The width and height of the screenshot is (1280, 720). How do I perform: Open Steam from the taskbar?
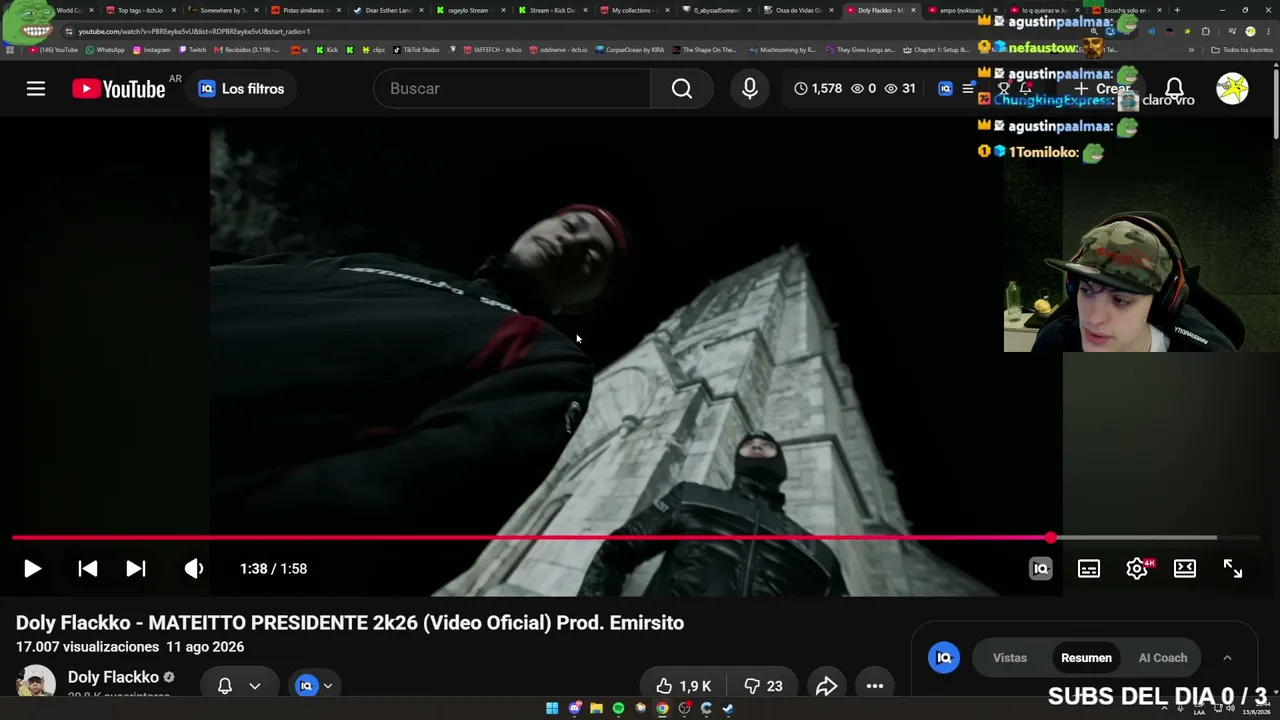[728, 708]
